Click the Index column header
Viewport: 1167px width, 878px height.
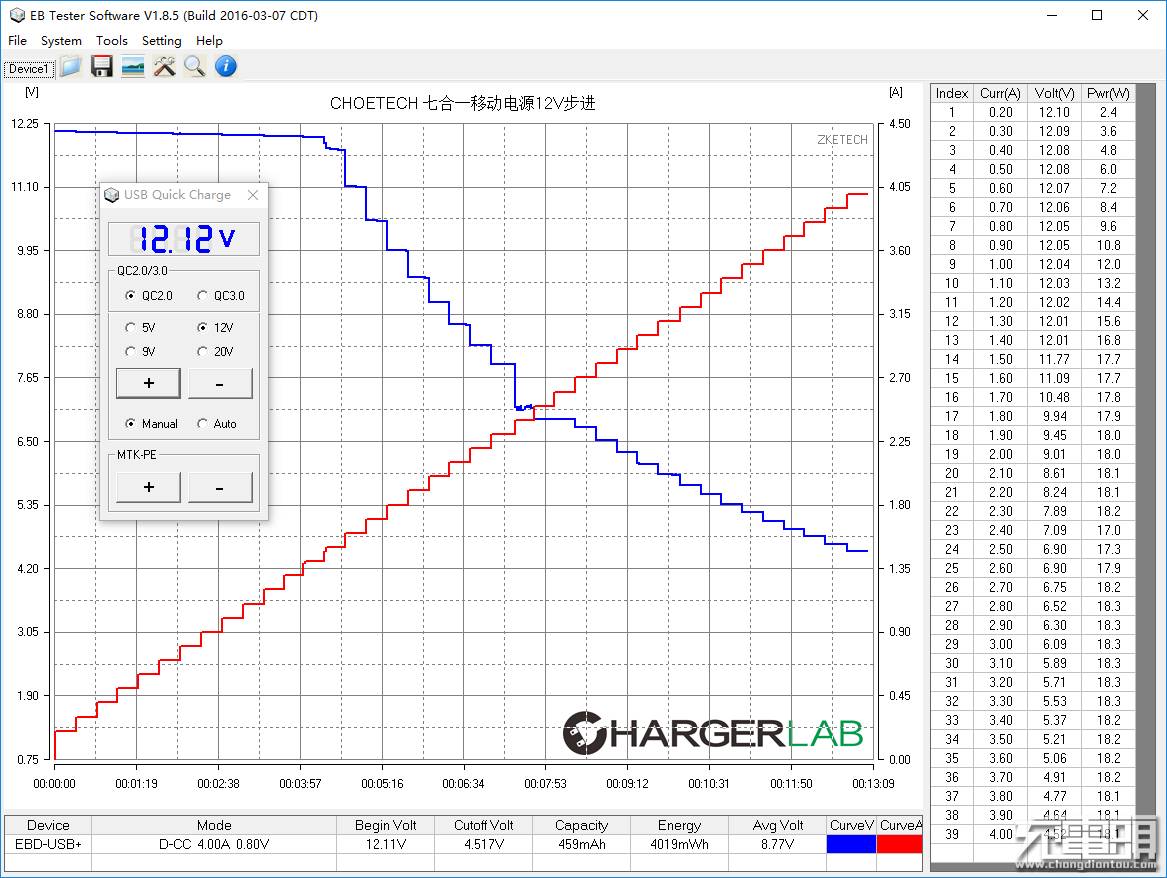pyautogui.click(x=952, y=93)
